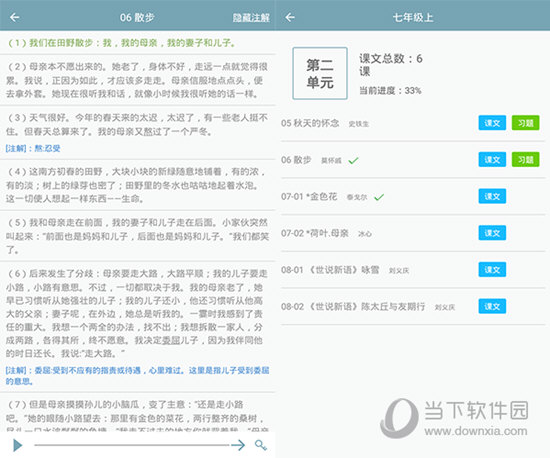Click the audio progress bar

132,445
